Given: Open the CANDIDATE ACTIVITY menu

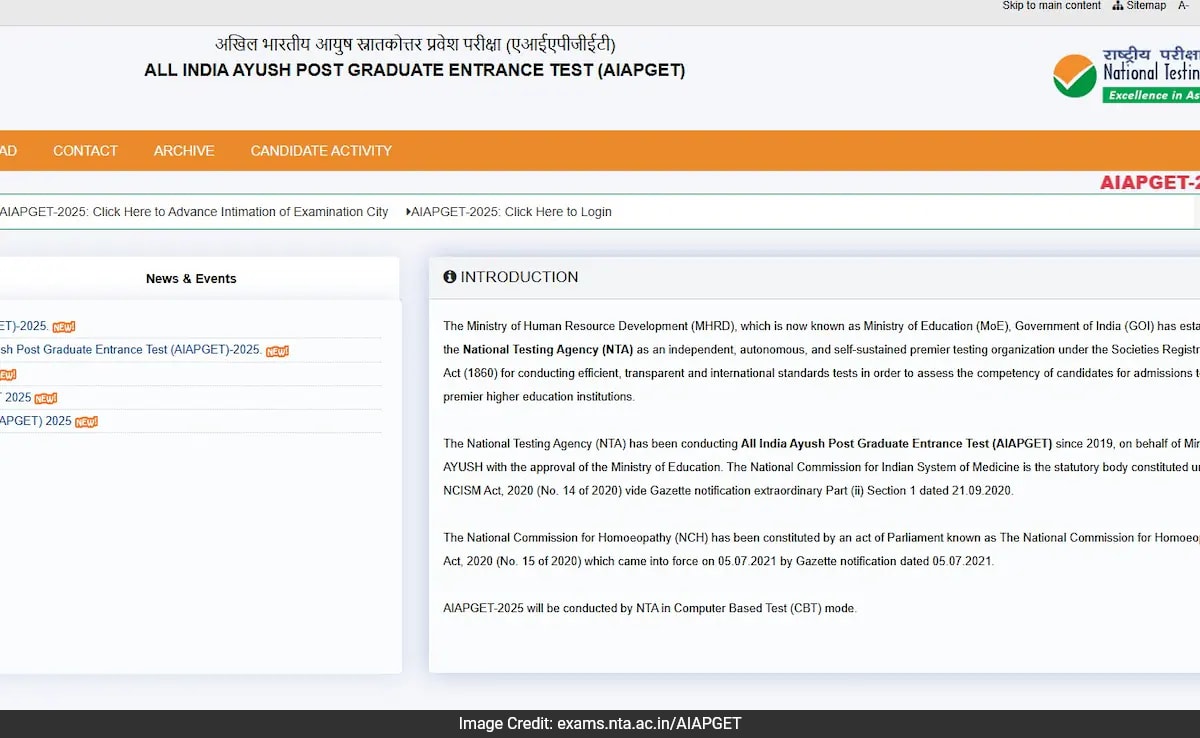Looking at the screenshot, I should [x=321, y=151].
